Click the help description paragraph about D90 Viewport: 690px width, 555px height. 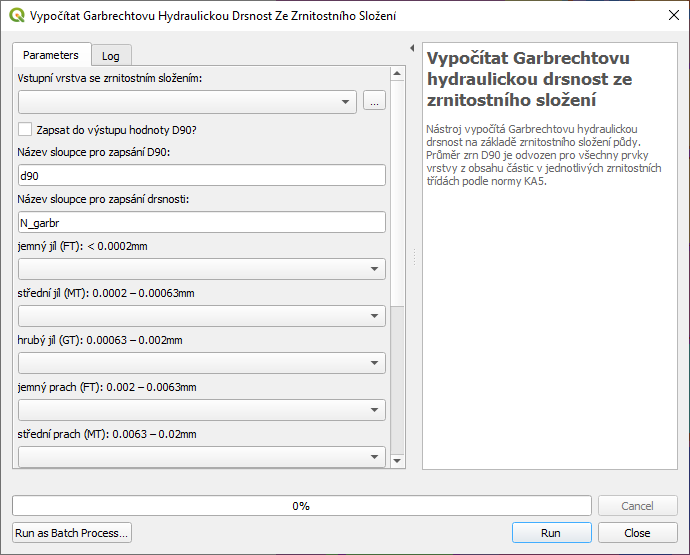tap(543, 155)
